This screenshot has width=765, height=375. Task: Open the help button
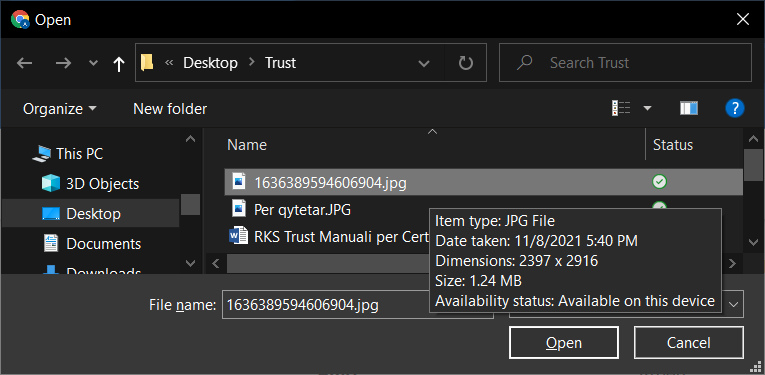point(734,108)
